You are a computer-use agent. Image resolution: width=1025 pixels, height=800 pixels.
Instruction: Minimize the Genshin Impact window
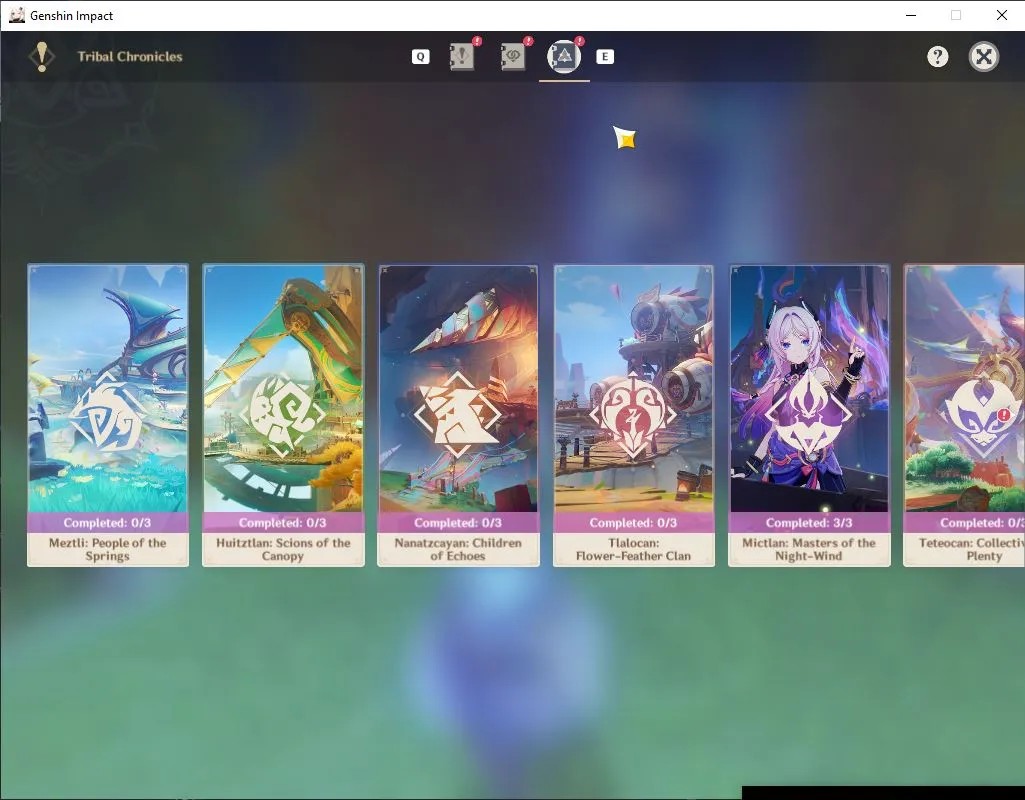tap(911, 15)
